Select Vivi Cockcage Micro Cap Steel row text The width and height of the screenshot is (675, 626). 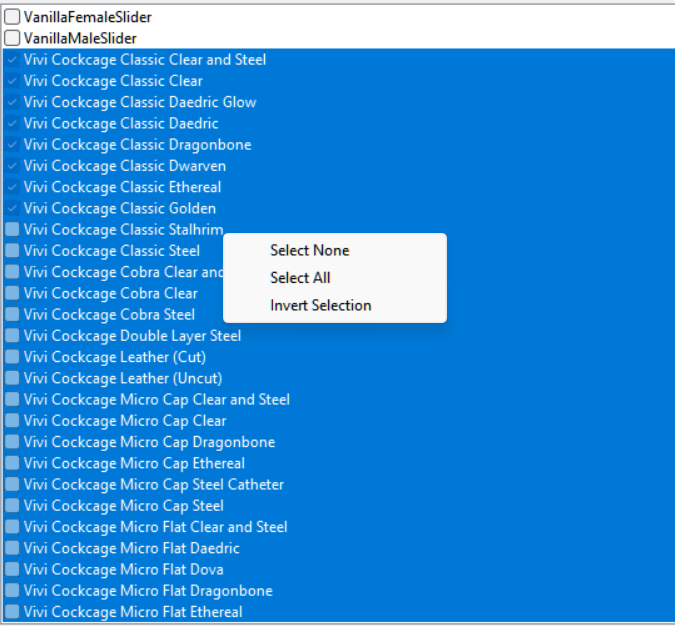click(x=124, y=506)
